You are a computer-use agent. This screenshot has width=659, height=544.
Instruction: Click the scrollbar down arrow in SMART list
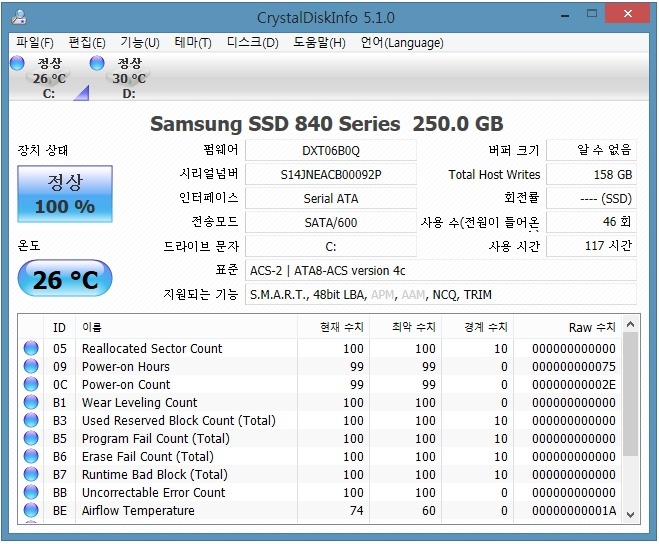pos(630,515)
